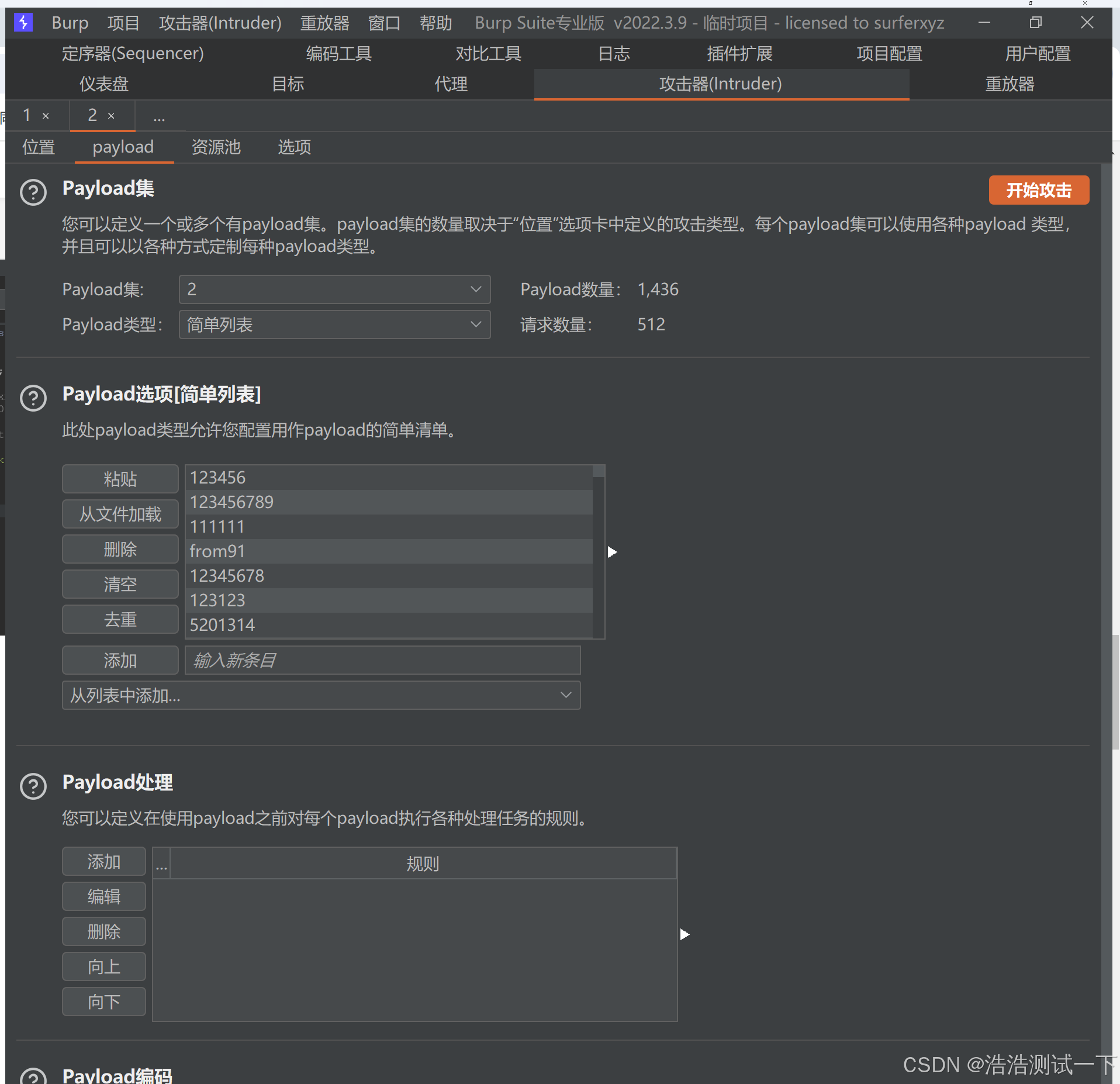
Task: Switch to 代理 tab
Action: [x=451, y=84]
